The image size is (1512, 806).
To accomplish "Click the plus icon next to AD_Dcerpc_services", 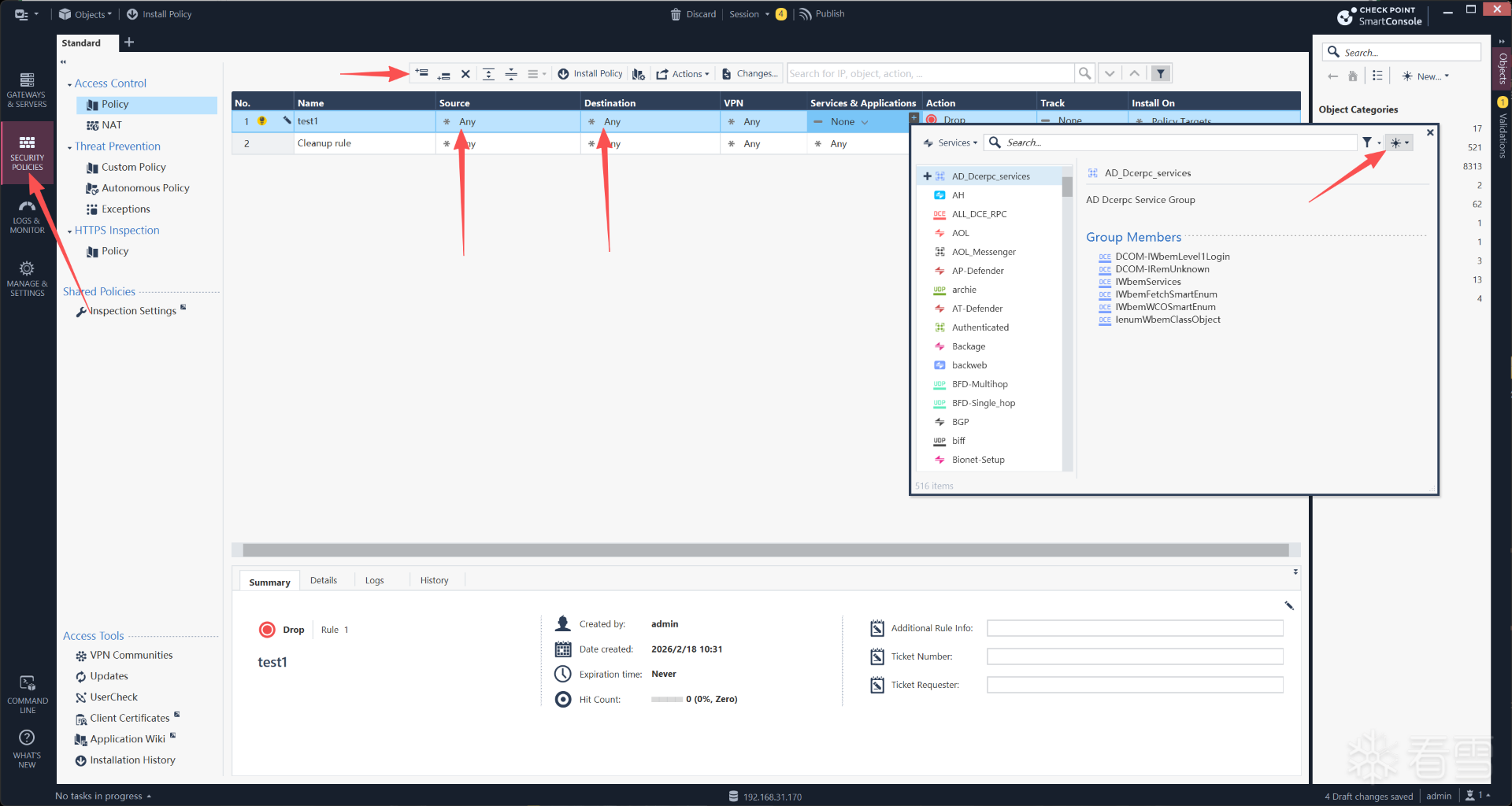I will point(927,176).
